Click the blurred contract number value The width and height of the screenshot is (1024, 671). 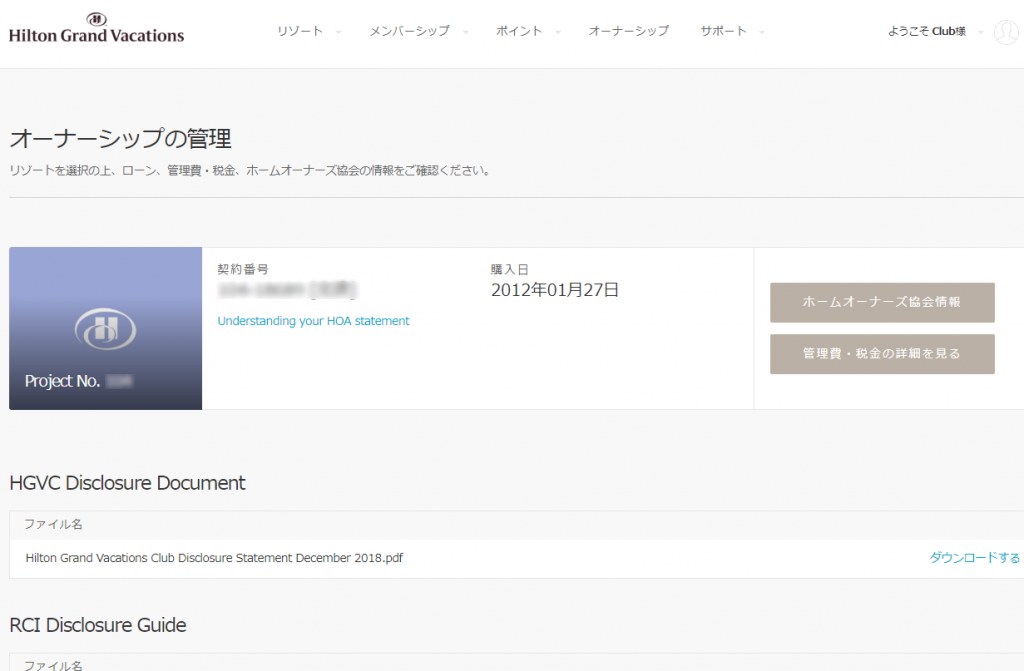coord(287,290)
